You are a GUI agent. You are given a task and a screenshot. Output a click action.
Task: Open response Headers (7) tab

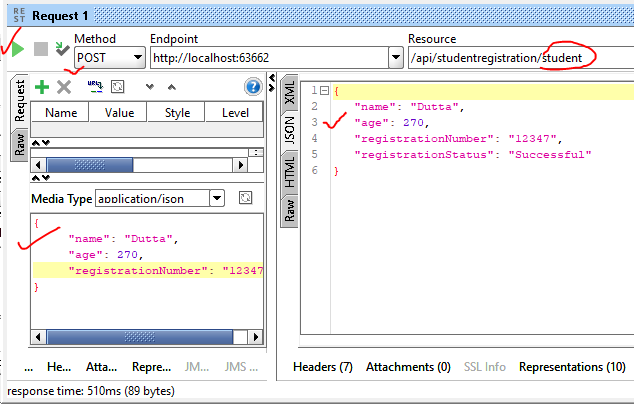click(x=323, y=367)
